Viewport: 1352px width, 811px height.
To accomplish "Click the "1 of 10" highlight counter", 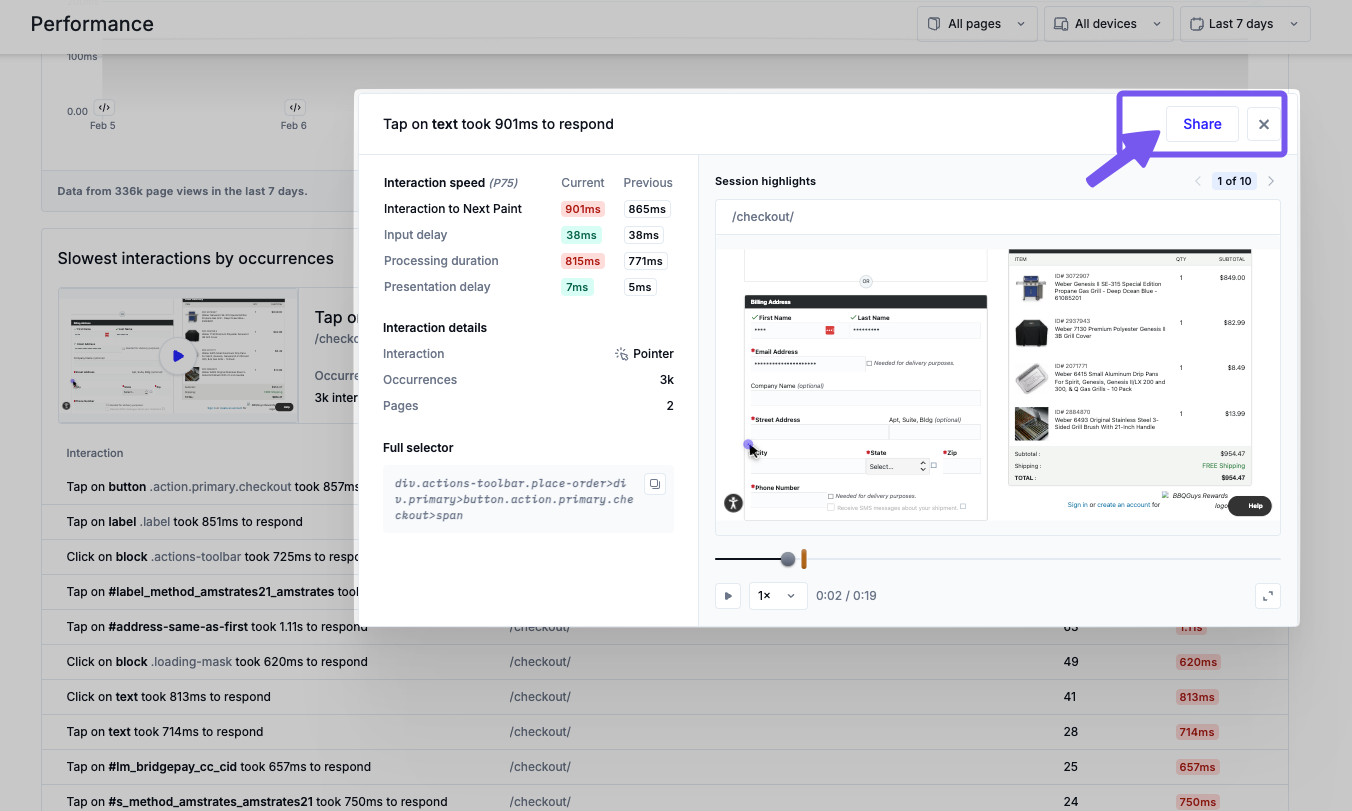I will [x=1233, y=181].
